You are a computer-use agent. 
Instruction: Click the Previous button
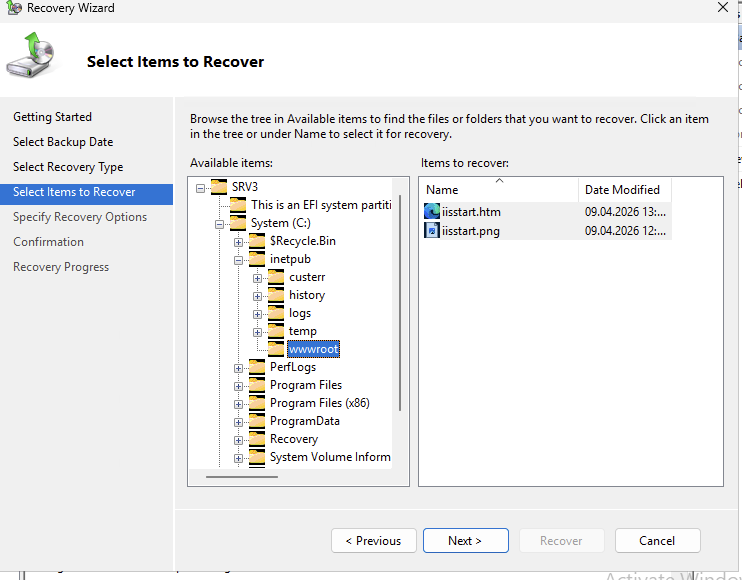pyautogui.click(x=374, y=541)
